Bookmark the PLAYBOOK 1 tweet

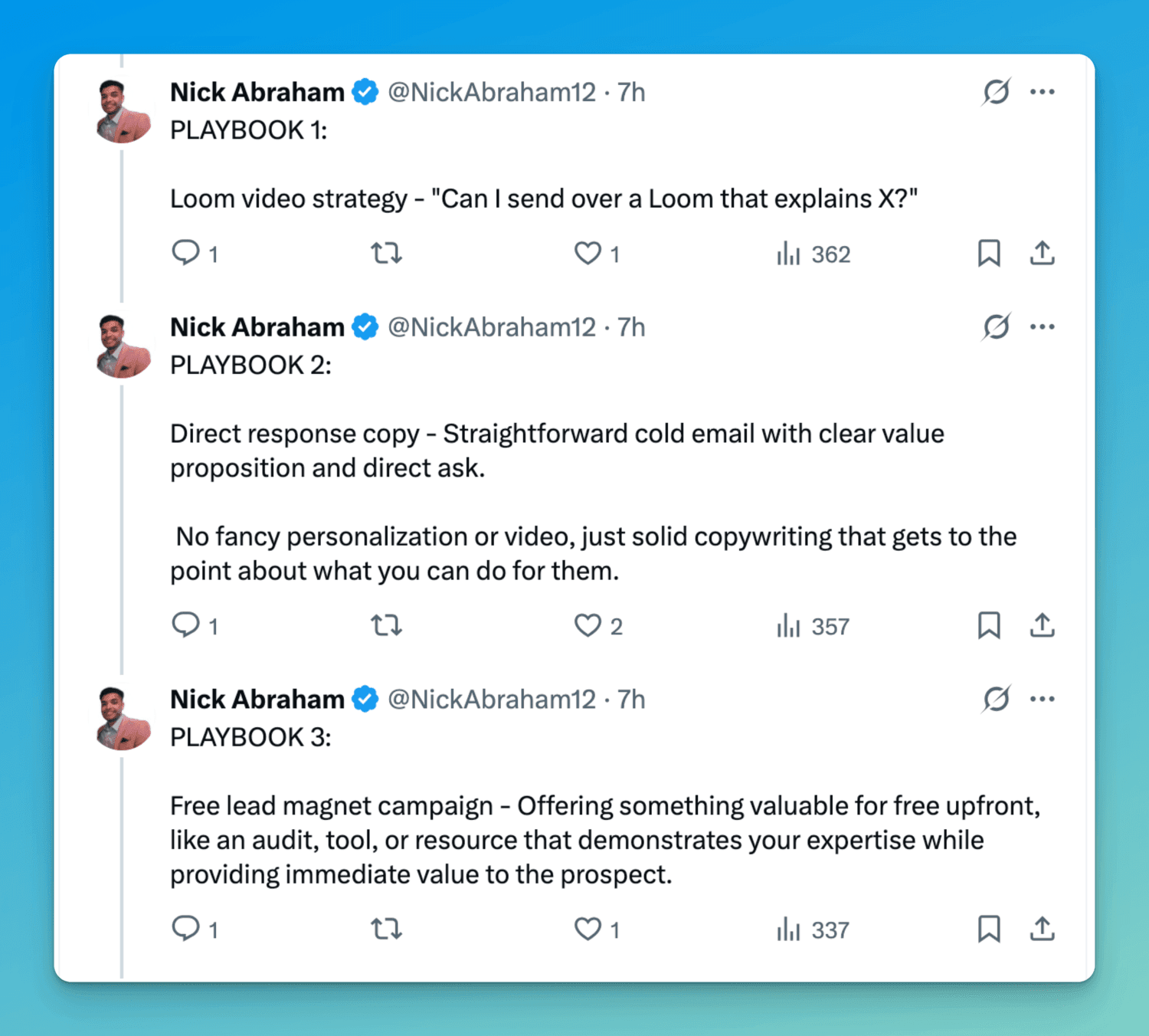(x=989, y=253)
